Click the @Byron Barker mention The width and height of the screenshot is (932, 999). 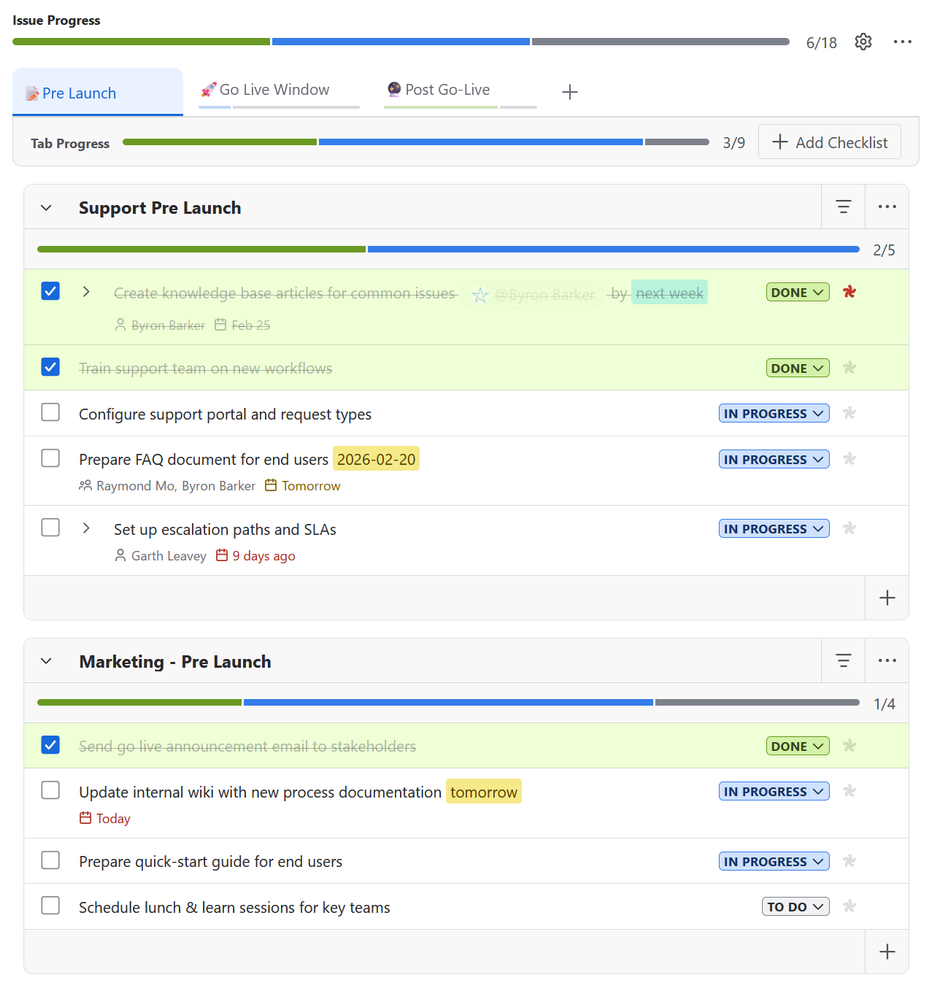point(533,294)
